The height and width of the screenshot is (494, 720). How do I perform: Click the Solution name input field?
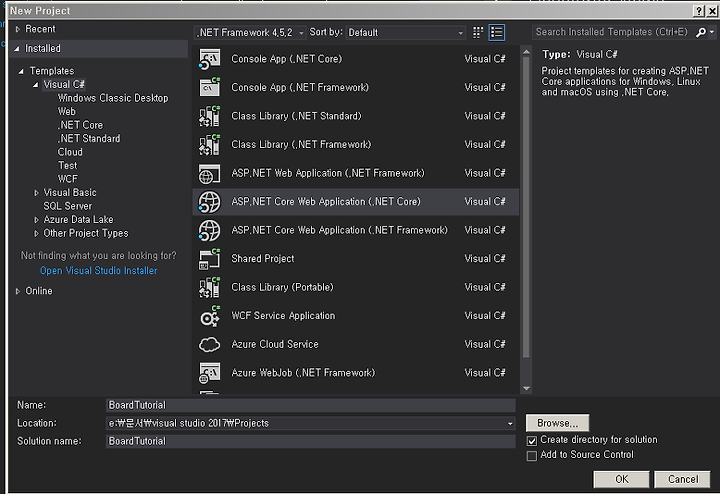[310, 441]
